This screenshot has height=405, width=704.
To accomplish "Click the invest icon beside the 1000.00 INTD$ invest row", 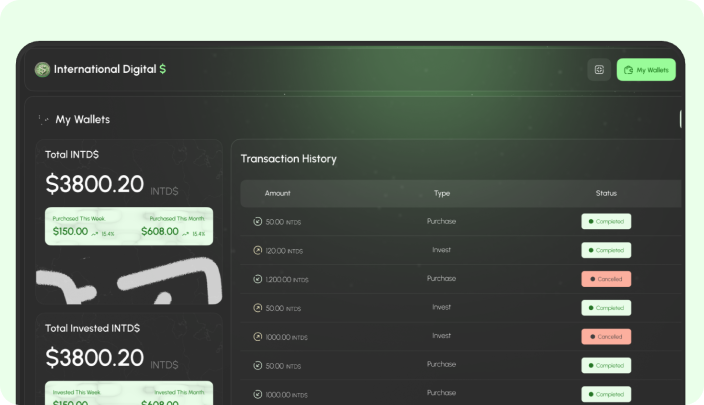I will [x=258, y=337].
